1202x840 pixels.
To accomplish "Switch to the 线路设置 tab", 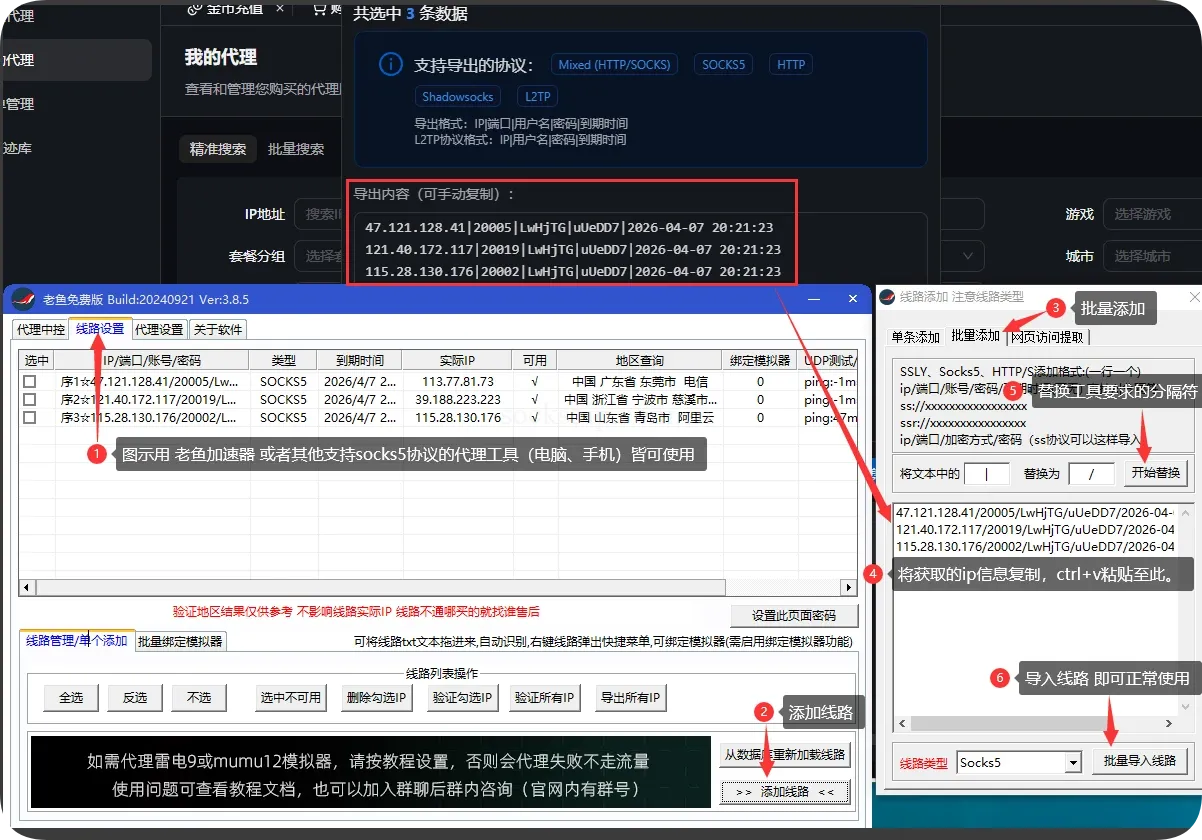I will (x=100, y=328).
